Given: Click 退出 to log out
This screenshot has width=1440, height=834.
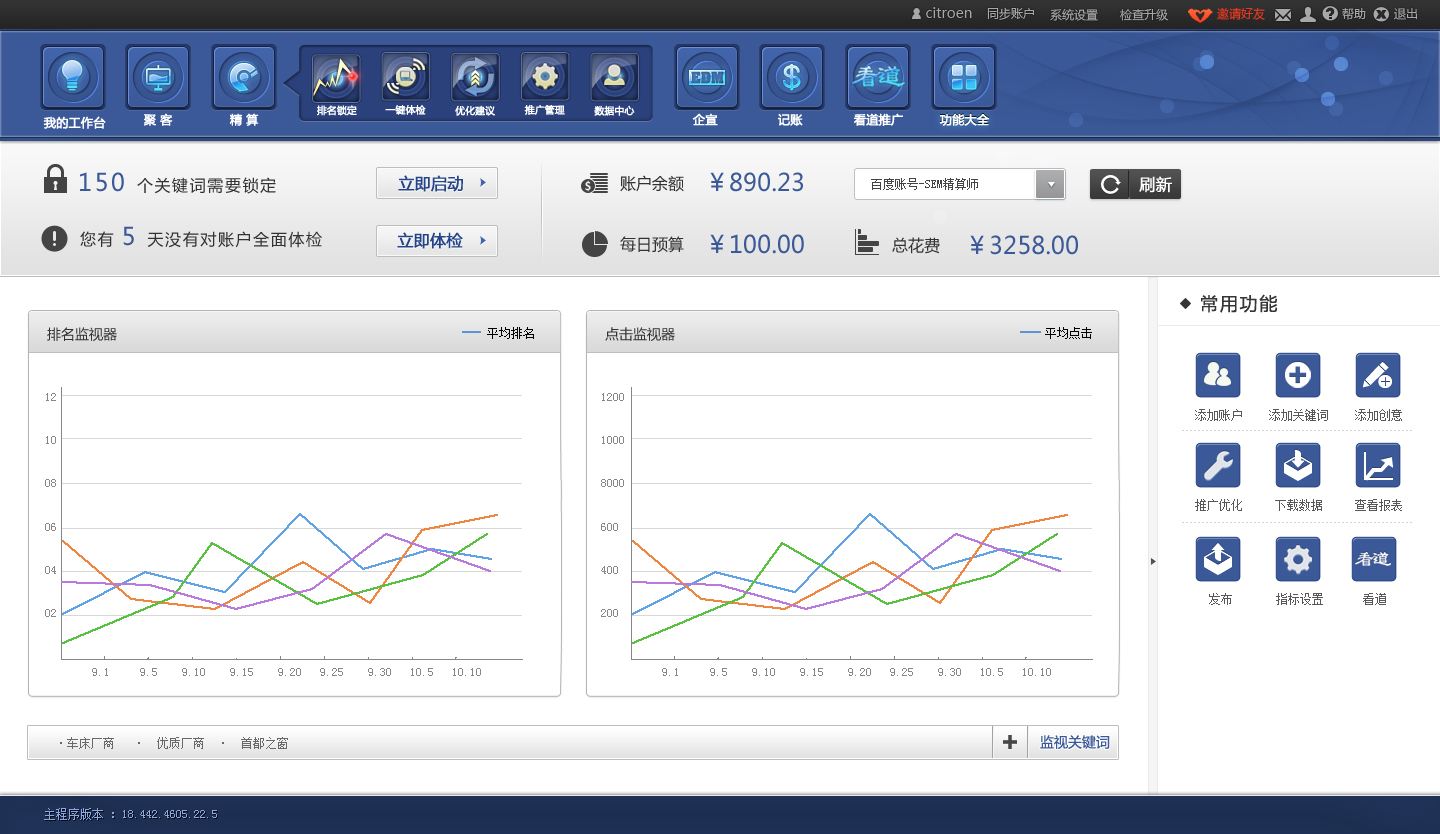Looking at the screenshot, I should [x=1396, y=14].
